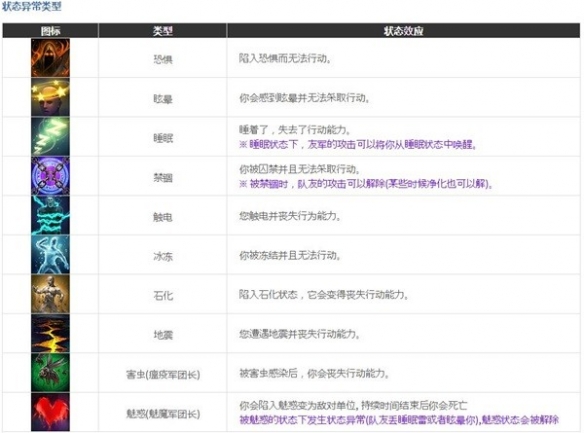Select the golden stone statue petrify icon
This screenshot has height=433, width=584.
point(50,294)
